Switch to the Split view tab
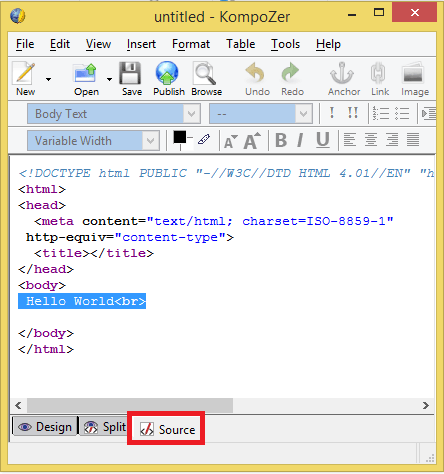Screen dimensions: 444x474 point(104,427)
